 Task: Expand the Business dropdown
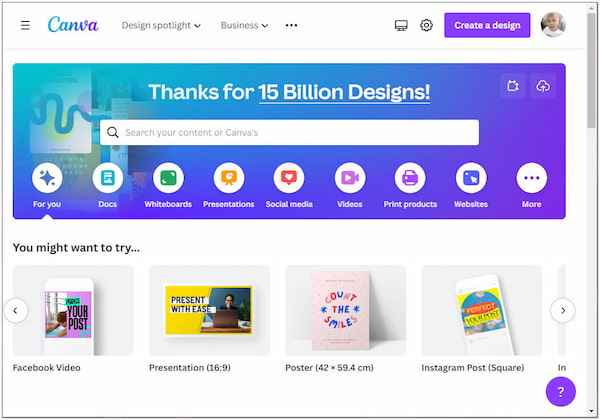(x=244, y=25)
